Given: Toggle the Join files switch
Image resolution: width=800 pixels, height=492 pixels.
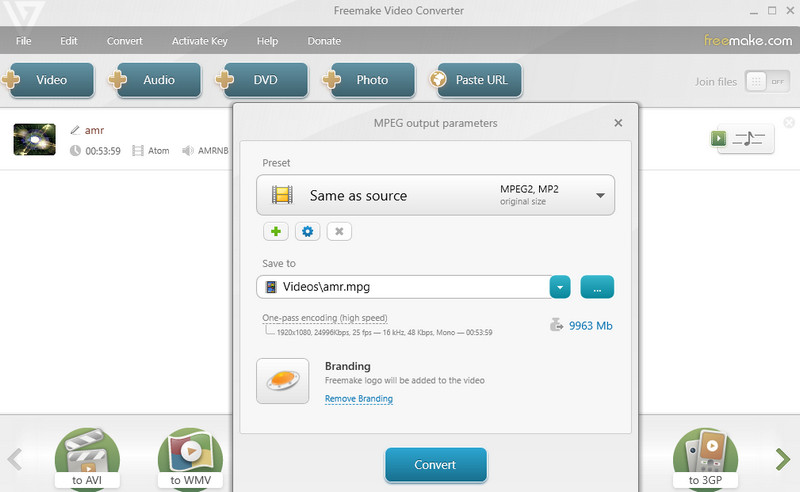Looking at the screenshot, I should pyautogui.click(x=767, y=82).
